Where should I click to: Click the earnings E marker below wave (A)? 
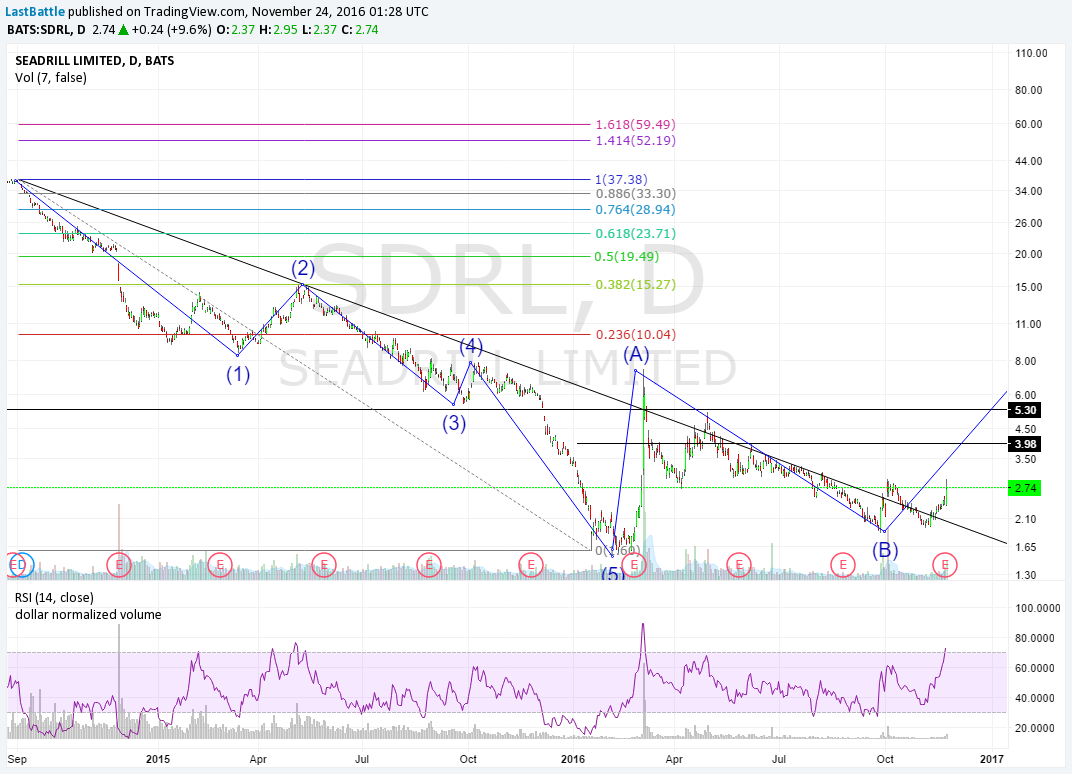pyautogui.click(x=634, y=565)
